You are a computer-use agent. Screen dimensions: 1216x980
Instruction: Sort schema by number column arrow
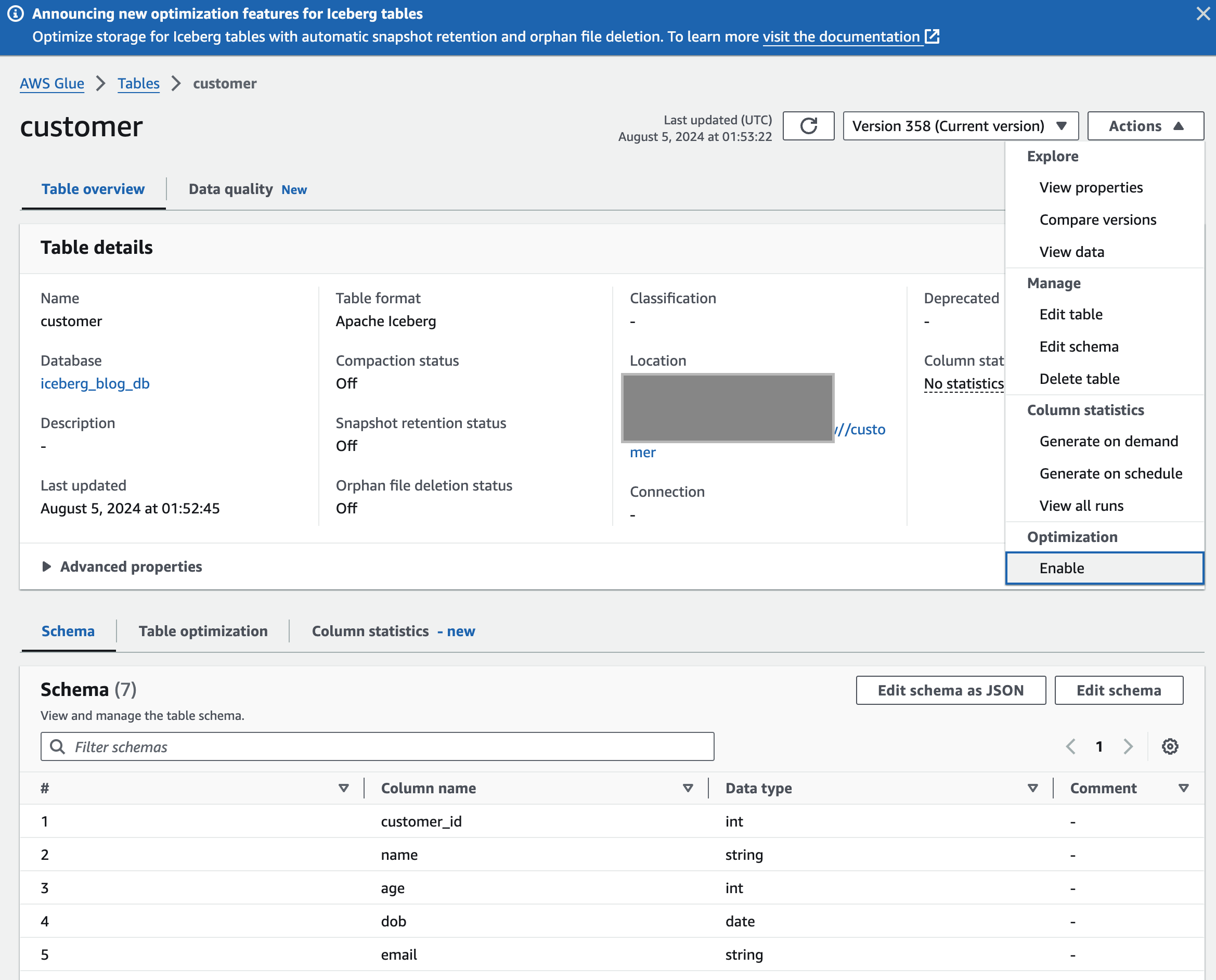point(343,788)
